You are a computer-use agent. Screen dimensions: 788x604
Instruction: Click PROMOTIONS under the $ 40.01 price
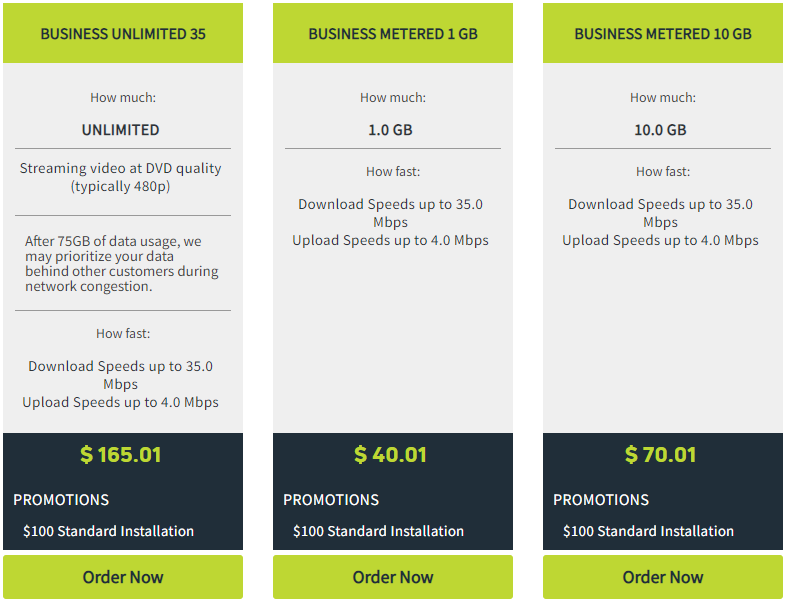pyautogui.click(x=331, y=499)
